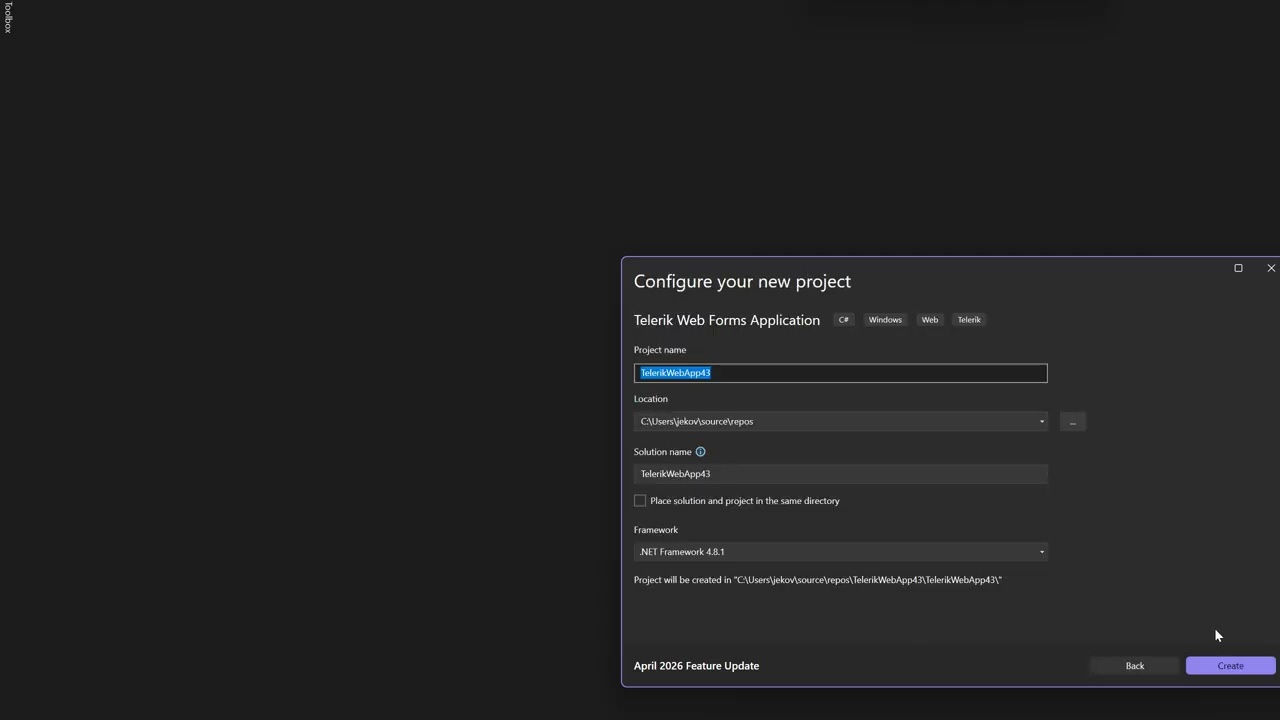Click the solution name info icon

click(700, 452)
